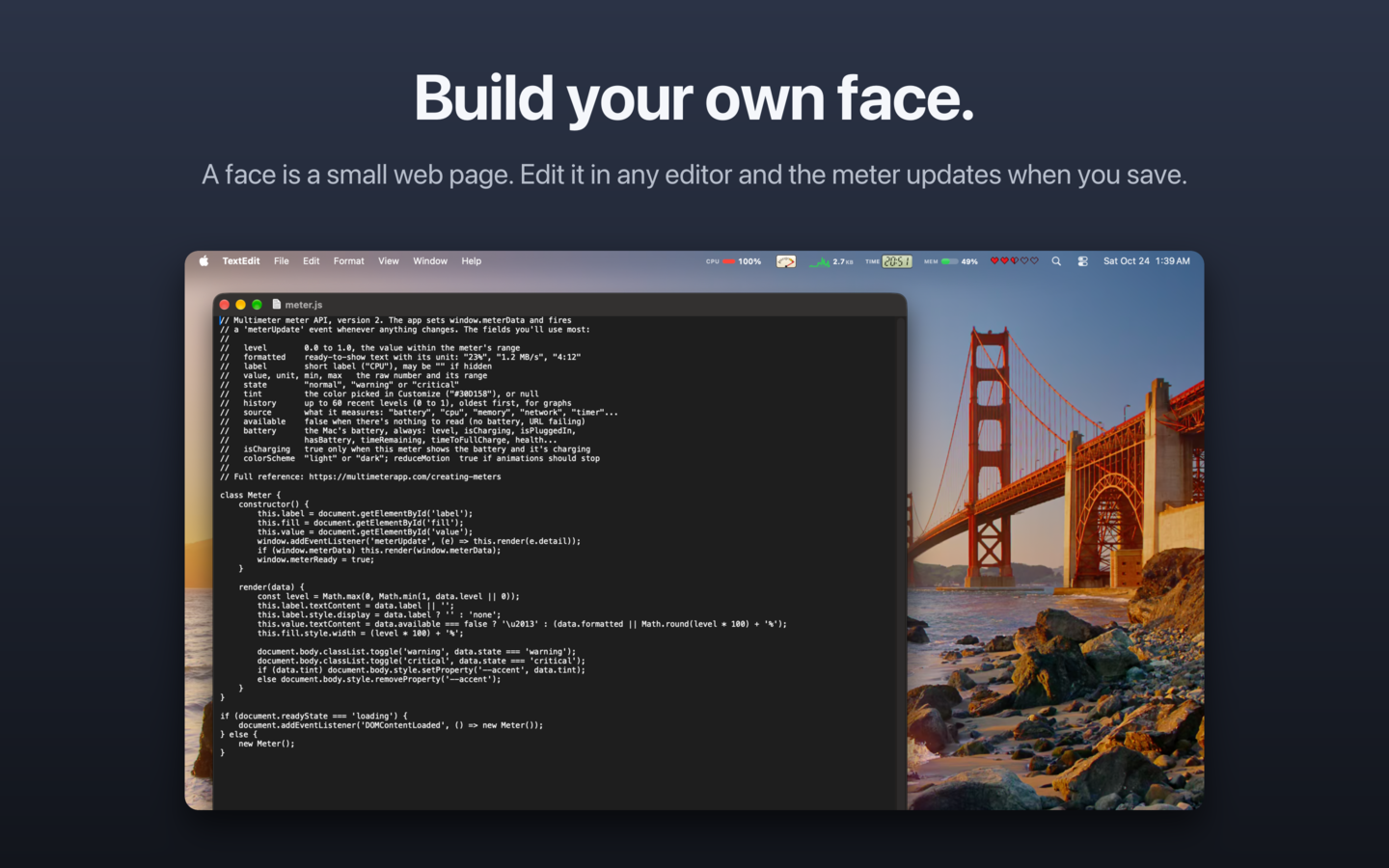Click the date and time Sat Oct 24

coord(1147,261)
